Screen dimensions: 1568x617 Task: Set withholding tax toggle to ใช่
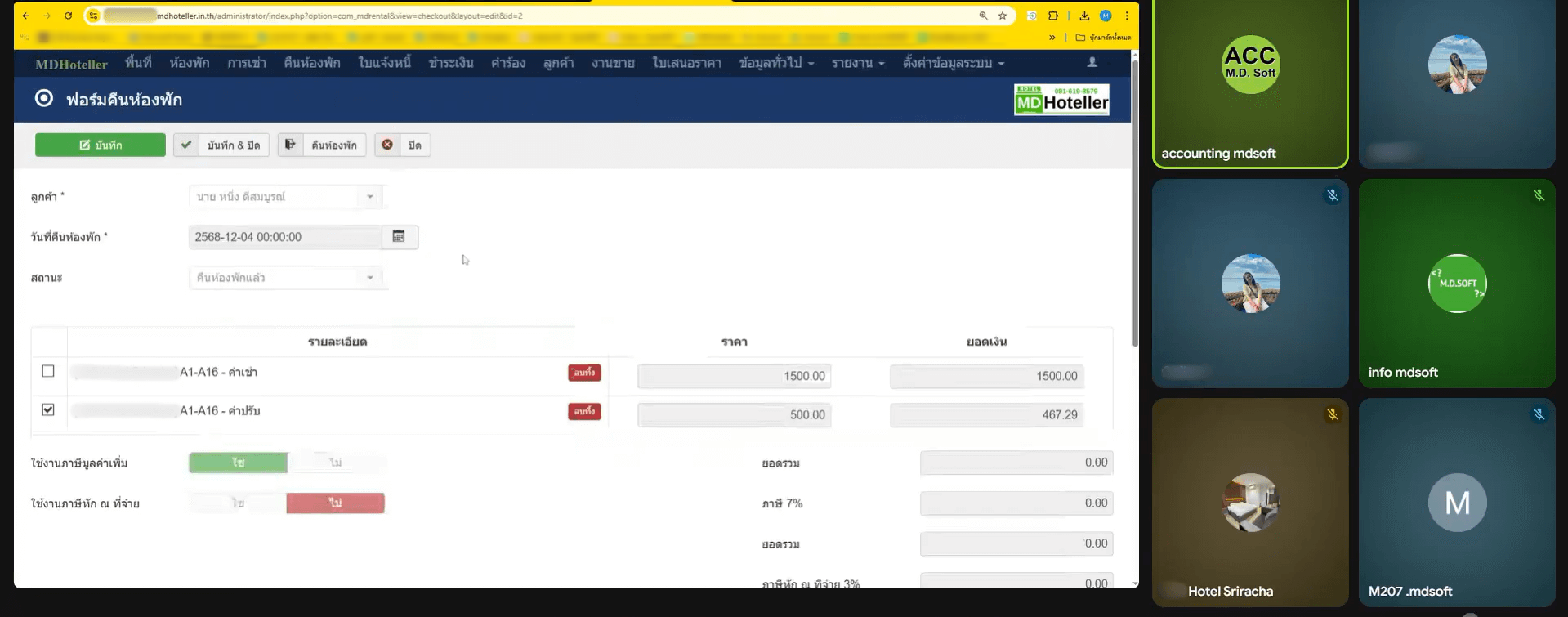[x=238, y=503]
